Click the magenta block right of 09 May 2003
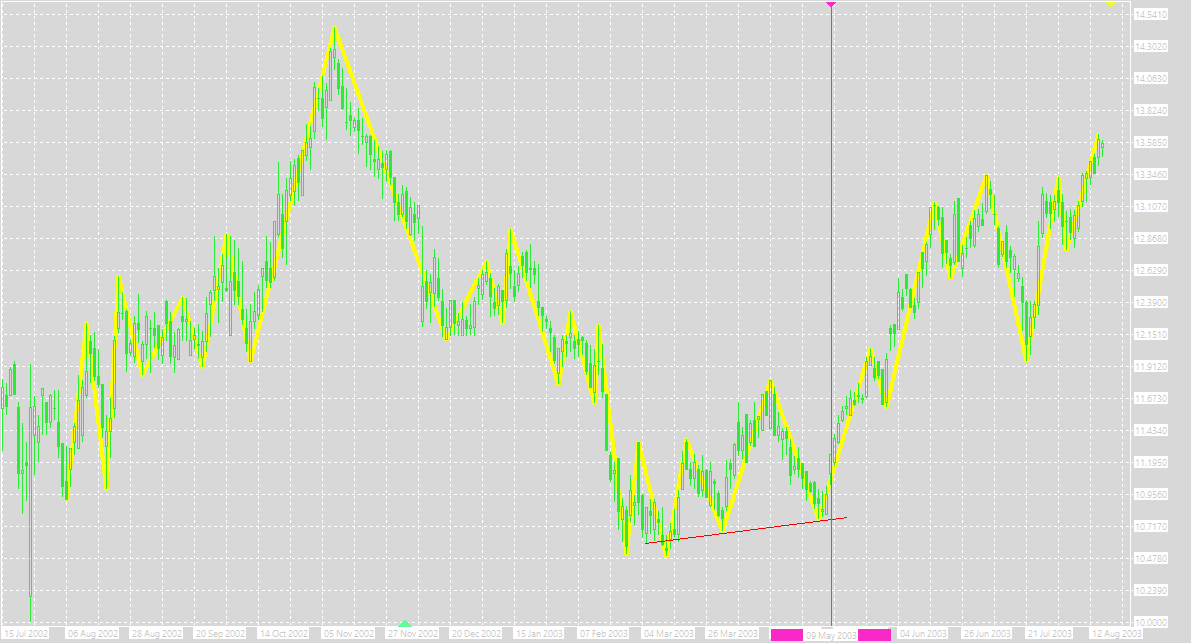The image size is (1191, 643). [x=874, y=635]
